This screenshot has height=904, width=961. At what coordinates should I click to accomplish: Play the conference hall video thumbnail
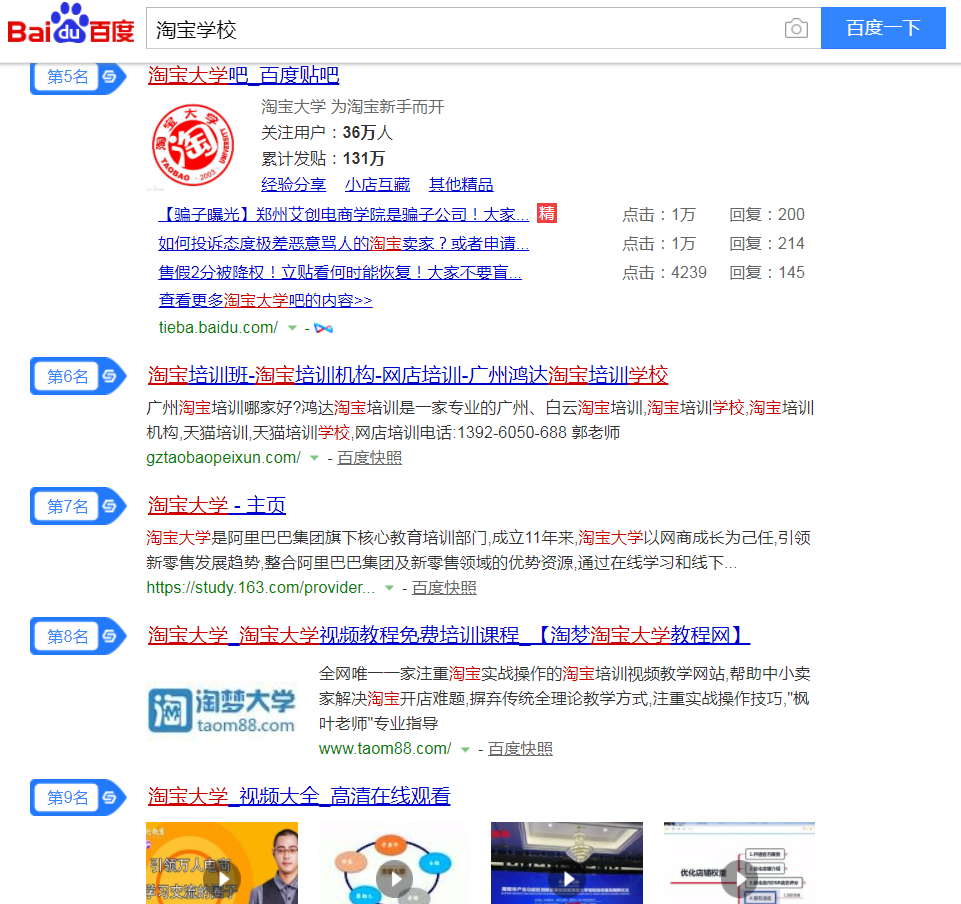(x=567, y=863)
